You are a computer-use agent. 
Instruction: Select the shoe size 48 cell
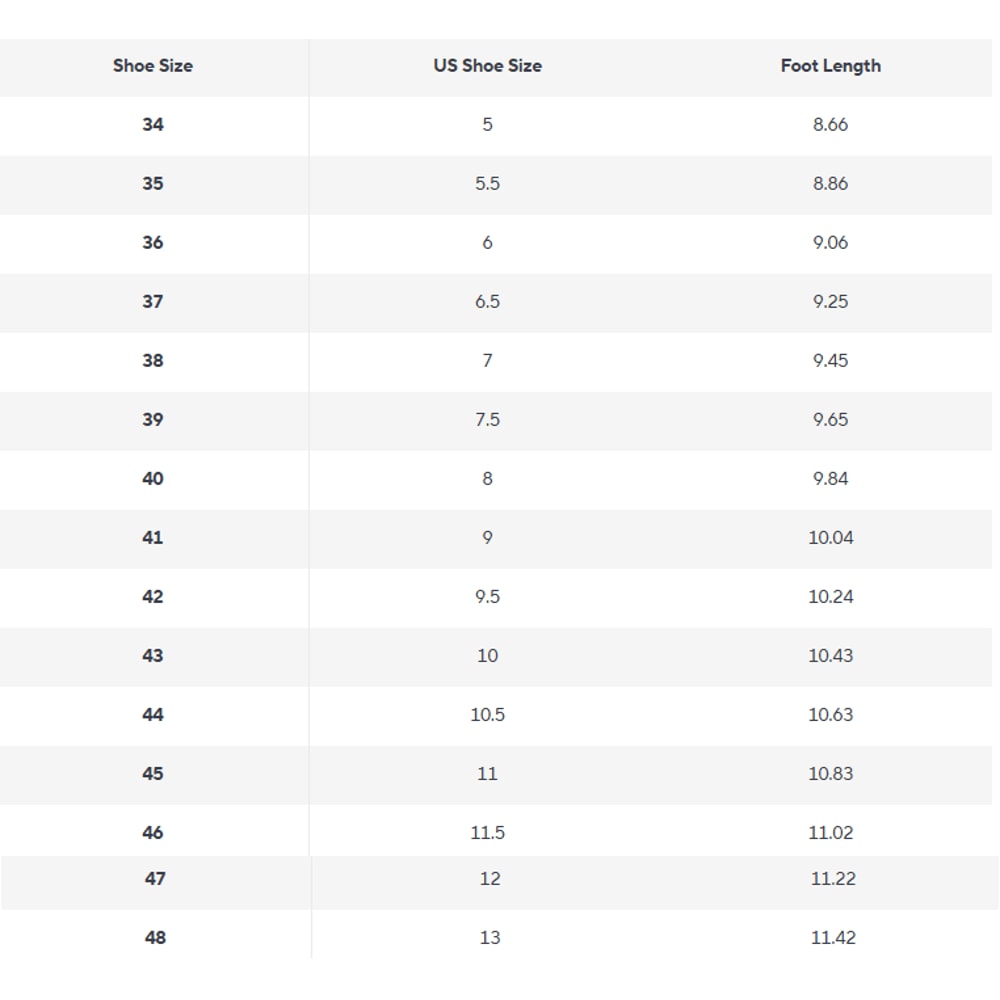coord(155,937)
